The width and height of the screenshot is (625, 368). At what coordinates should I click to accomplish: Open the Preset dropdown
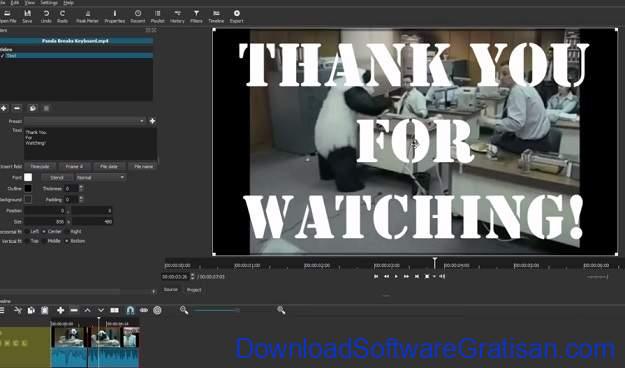tap(85, 121)
